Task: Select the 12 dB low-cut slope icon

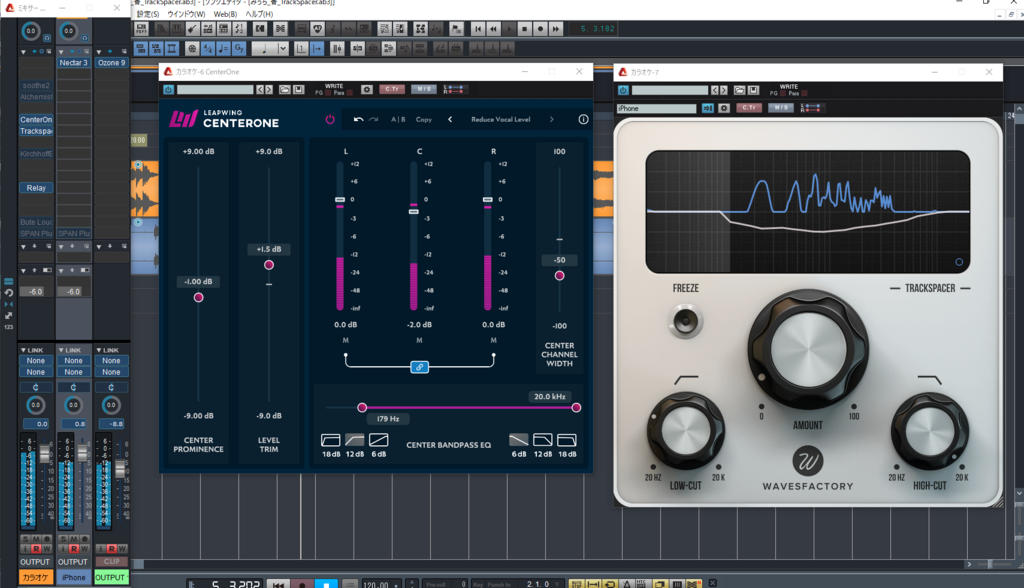Action: (x=355, y=440)
